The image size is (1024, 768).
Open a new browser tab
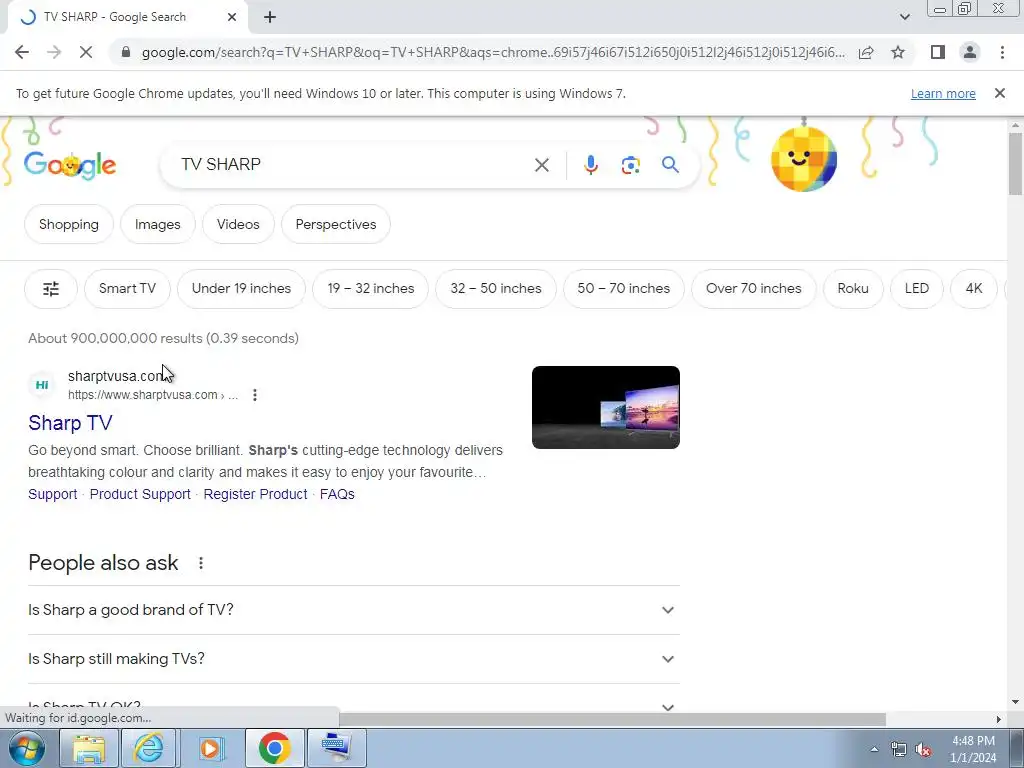(270, 17)
